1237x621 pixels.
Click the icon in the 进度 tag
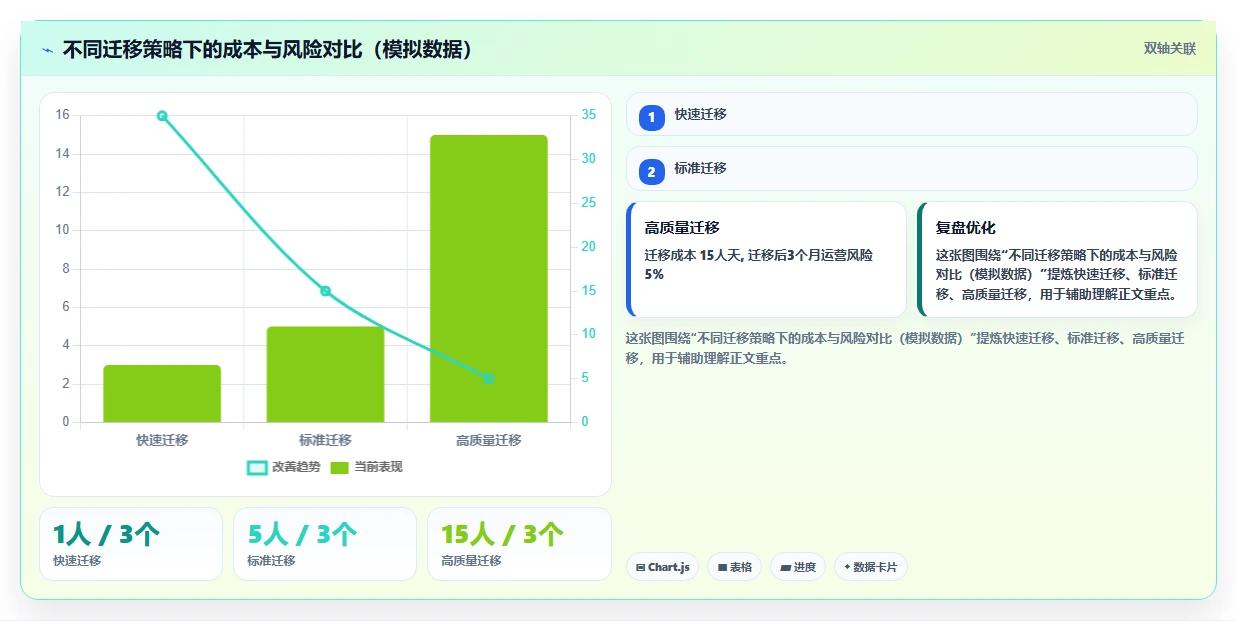point(786,568)
